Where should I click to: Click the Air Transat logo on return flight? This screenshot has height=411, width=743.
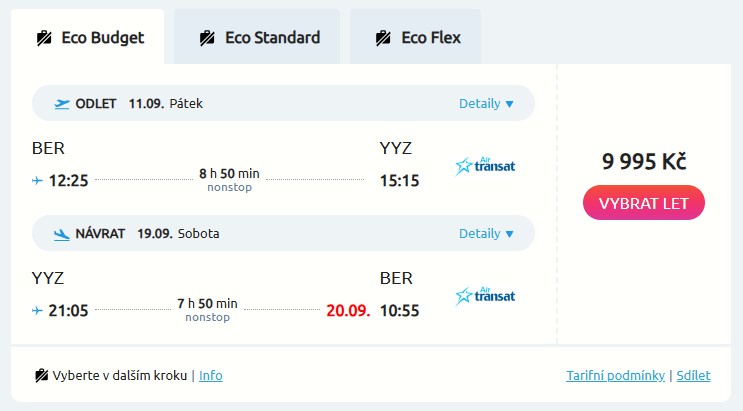tap(485, 295)
